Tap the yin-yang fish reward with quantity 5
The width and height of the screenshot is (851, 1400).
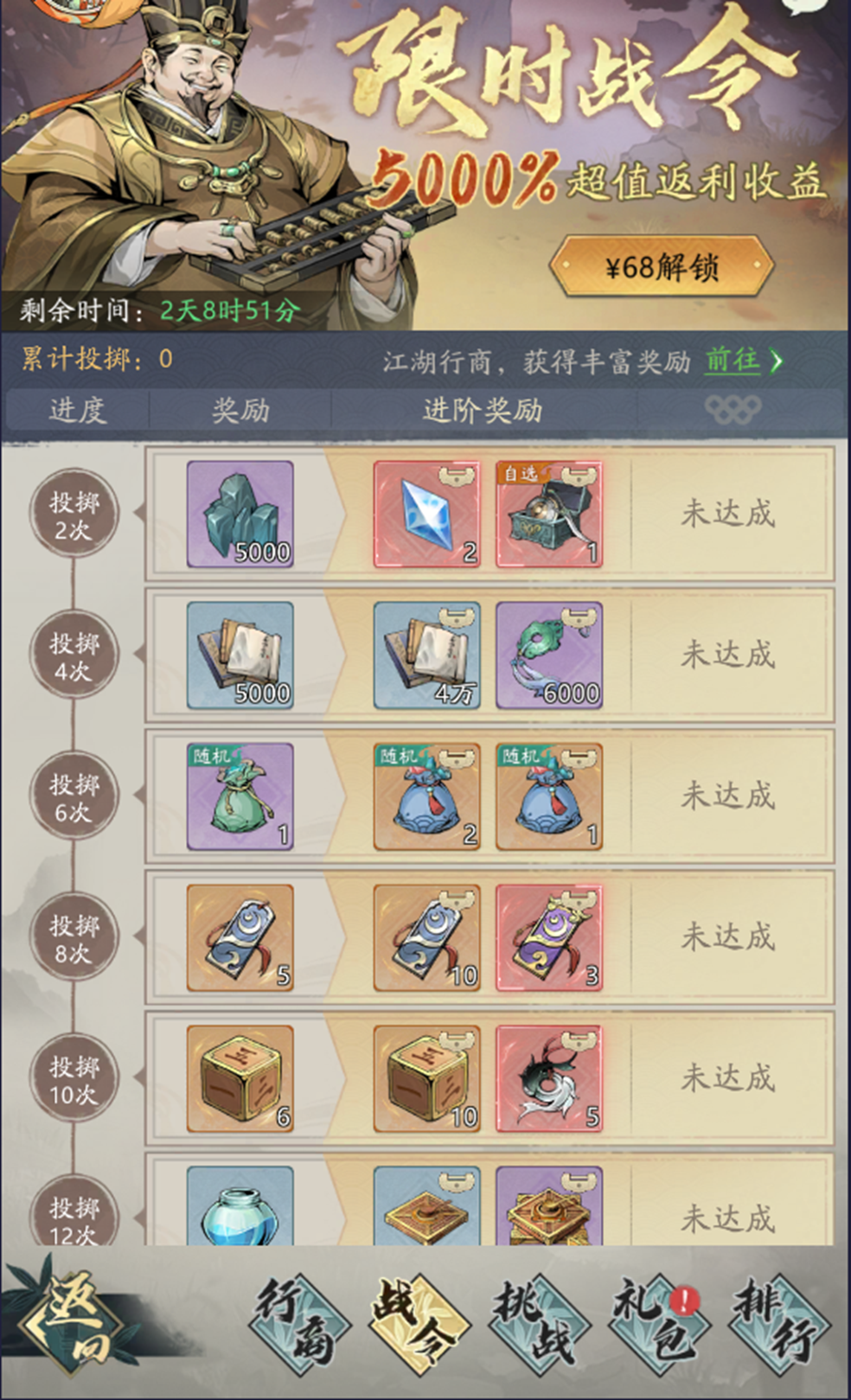pyautogui.click(x=549, y=1078)
